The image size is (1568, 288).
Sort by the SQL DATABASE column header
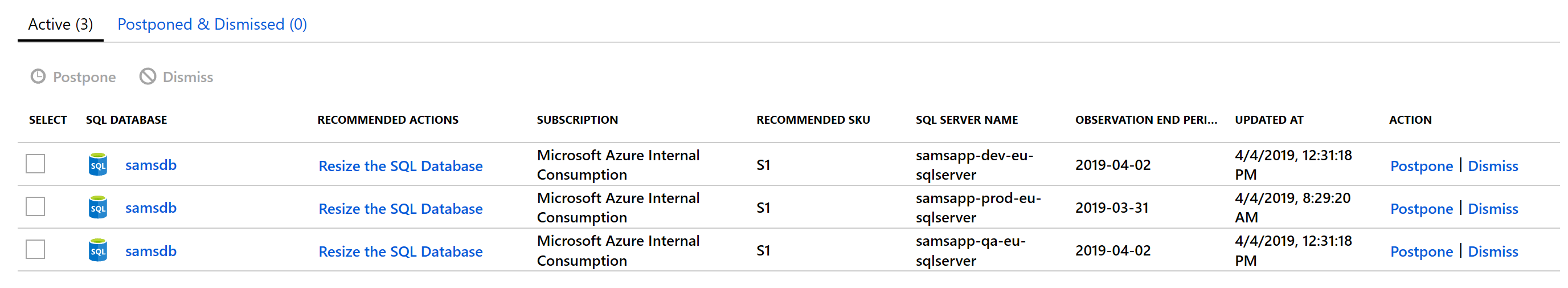coord(126,120)
